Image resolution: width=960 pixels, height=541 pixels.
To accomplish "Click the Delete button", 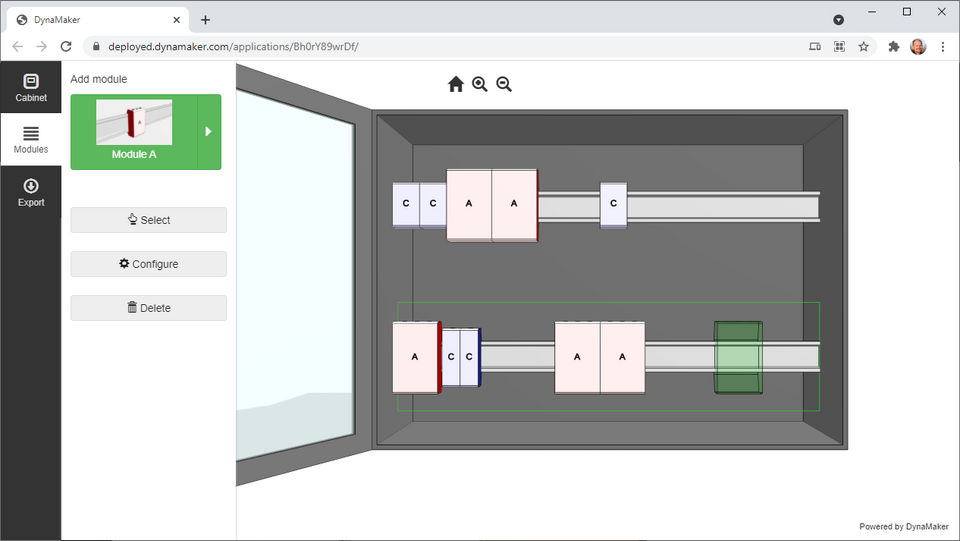I will click(149, 308).
